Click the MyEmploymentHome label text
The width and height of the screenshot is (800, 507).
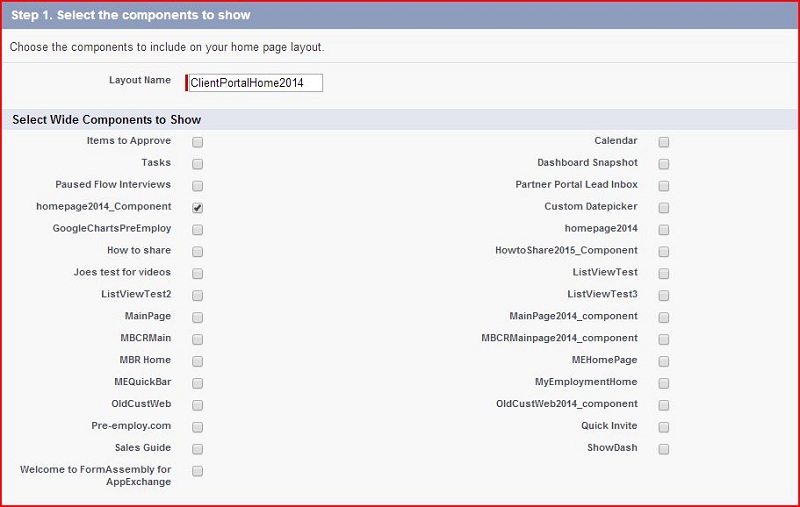coord(586,382)
